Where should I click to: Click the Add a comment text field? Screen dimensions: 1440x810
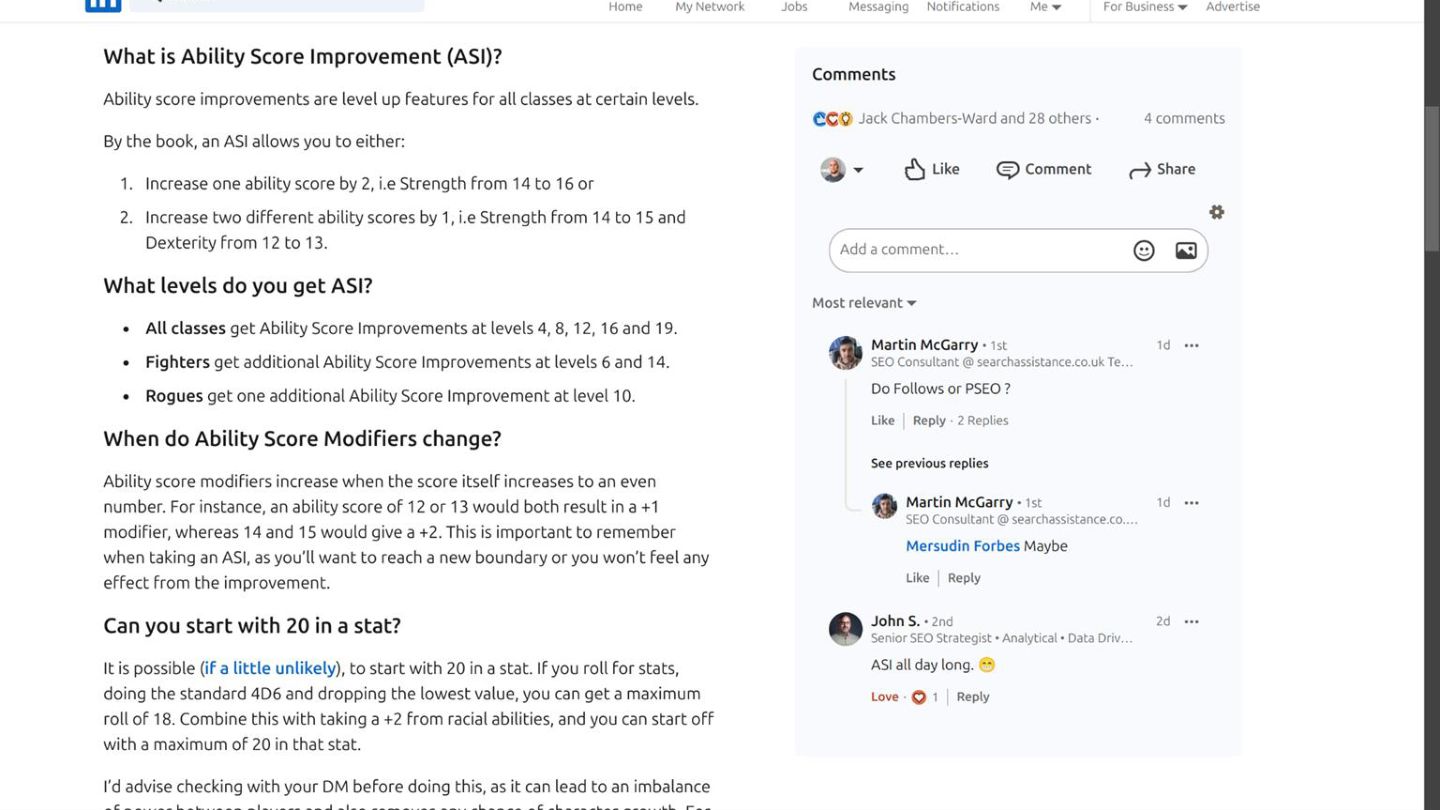[x=980, y=250]
